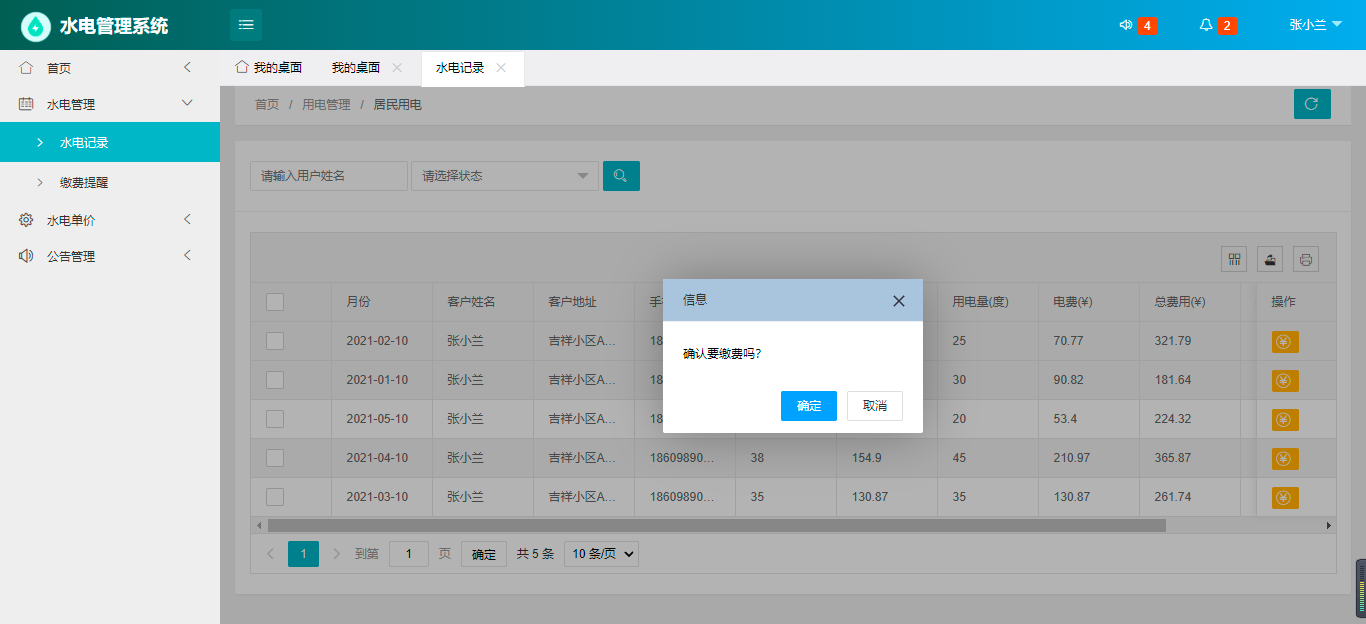Click the water-electricity system logo icon
Image resolution: width=1366 pixels, height=624 pixels.
[36, 26]
